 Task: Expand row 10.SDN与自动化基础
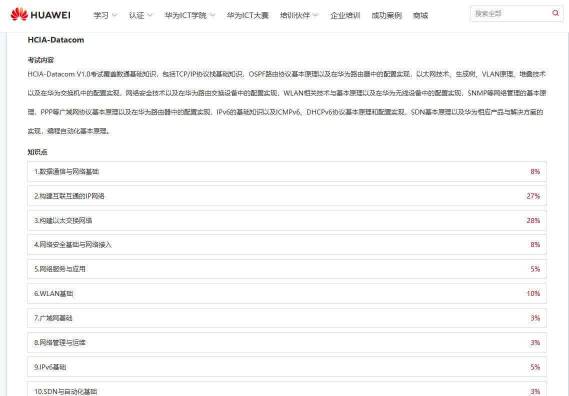pos(287,389)
